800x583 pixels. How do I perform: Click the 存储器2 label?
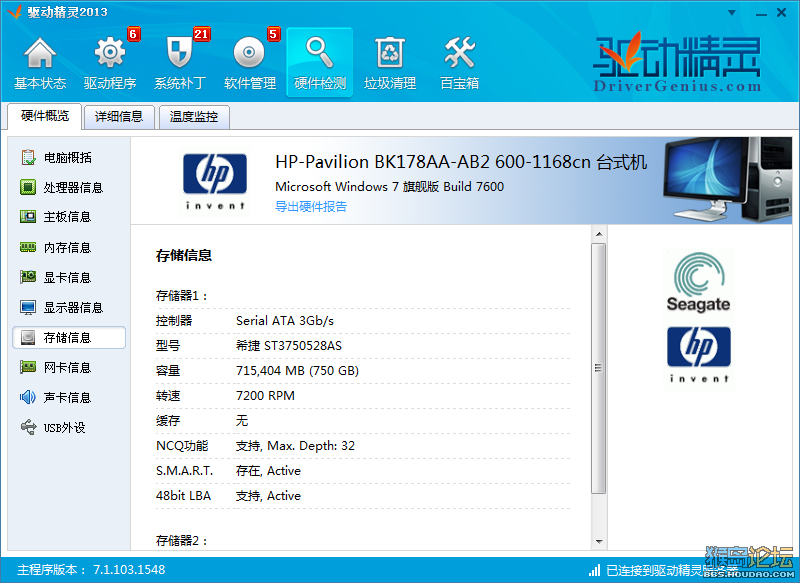click(x=182, y=541)
